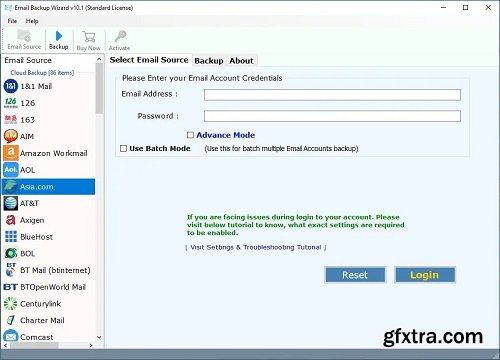500x360 pixels.
Task: Select the Charter Mail list entry text
Action: (42, 320)
